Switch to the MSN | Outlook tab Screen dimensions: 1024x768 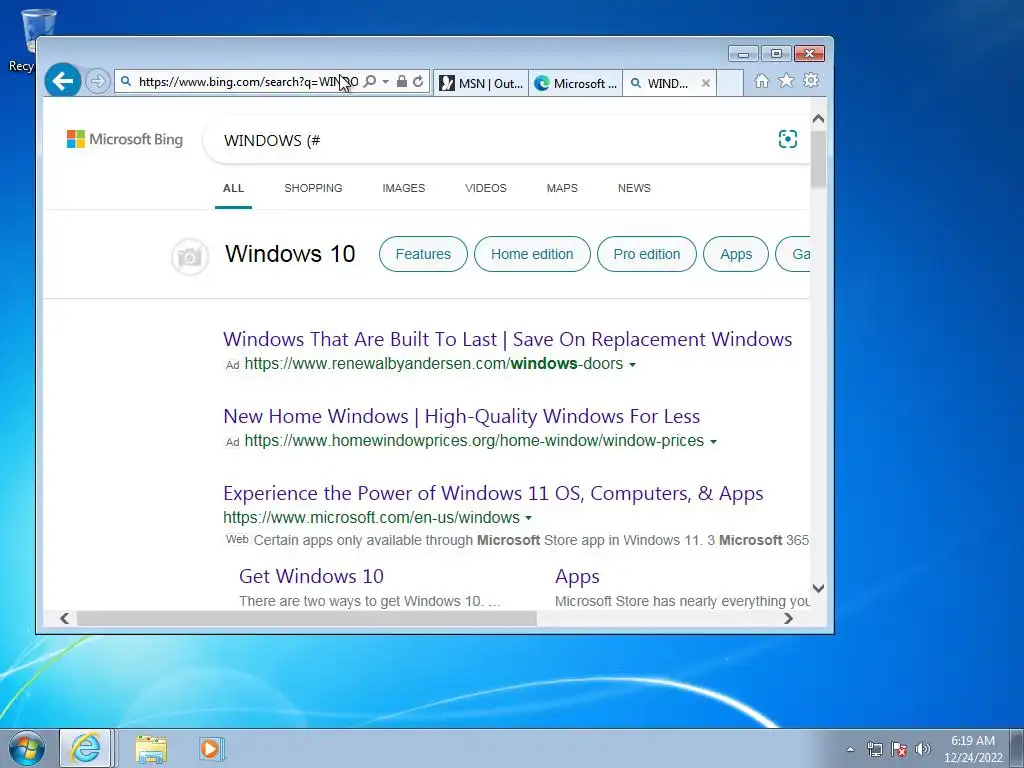[481, 83]
